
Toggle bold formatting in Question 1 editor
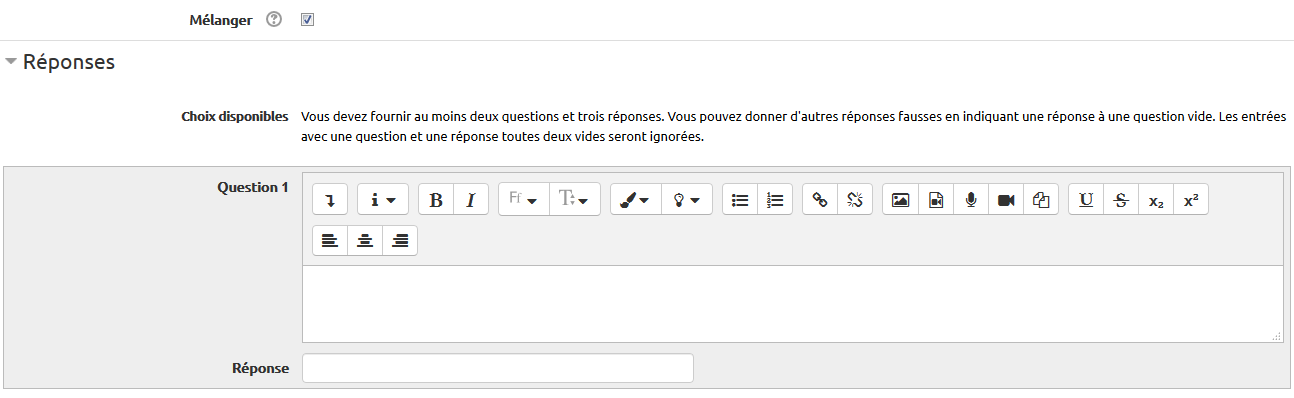point(435,200)
